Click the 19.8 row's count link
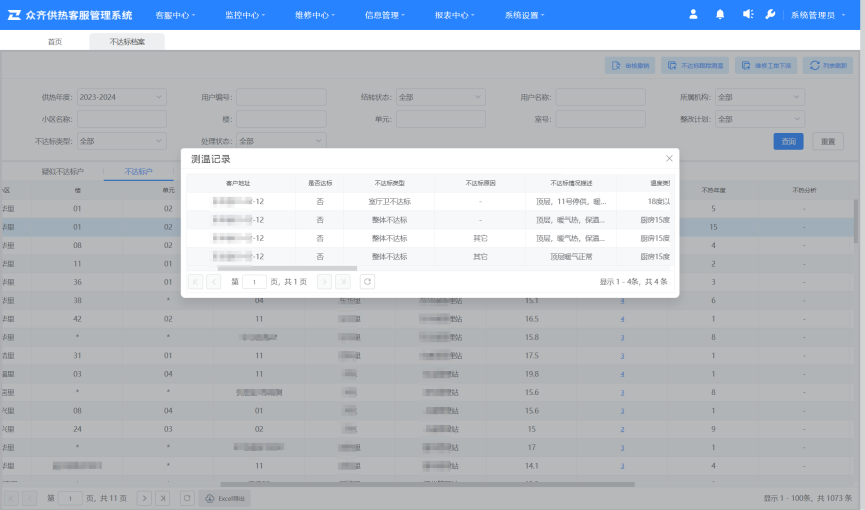Viewport: 865px width, 510px height. 622,374
